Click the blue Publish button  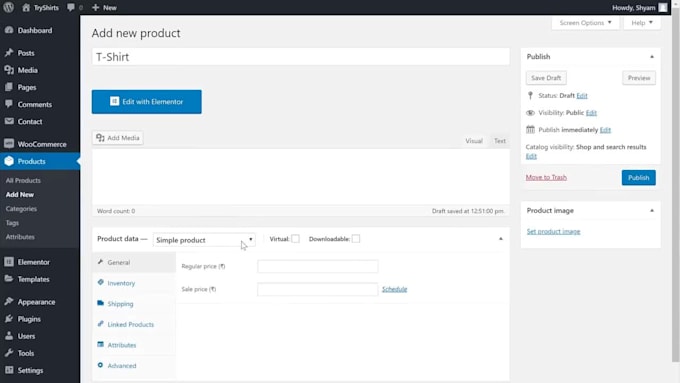tap(638, 177)
